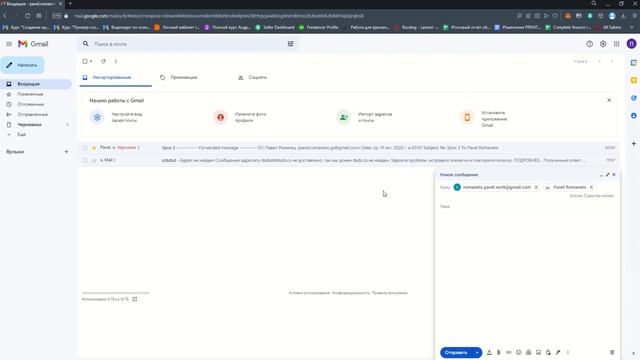Viewport: 640px width, 360px height.
Task: Toggle text formatting options in compose
Action: point(489,352)
